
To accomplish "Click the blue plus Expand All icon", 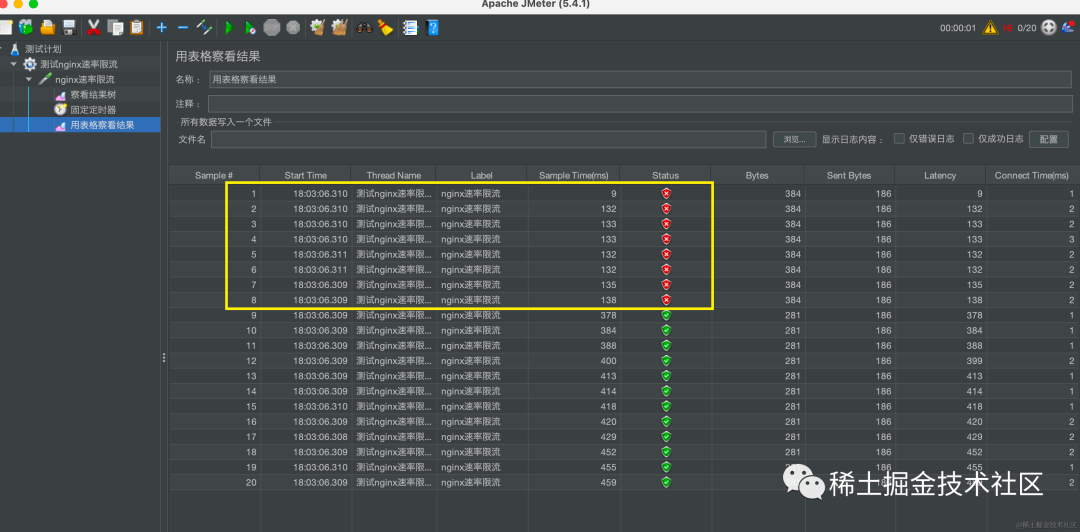I will [162, 28].
